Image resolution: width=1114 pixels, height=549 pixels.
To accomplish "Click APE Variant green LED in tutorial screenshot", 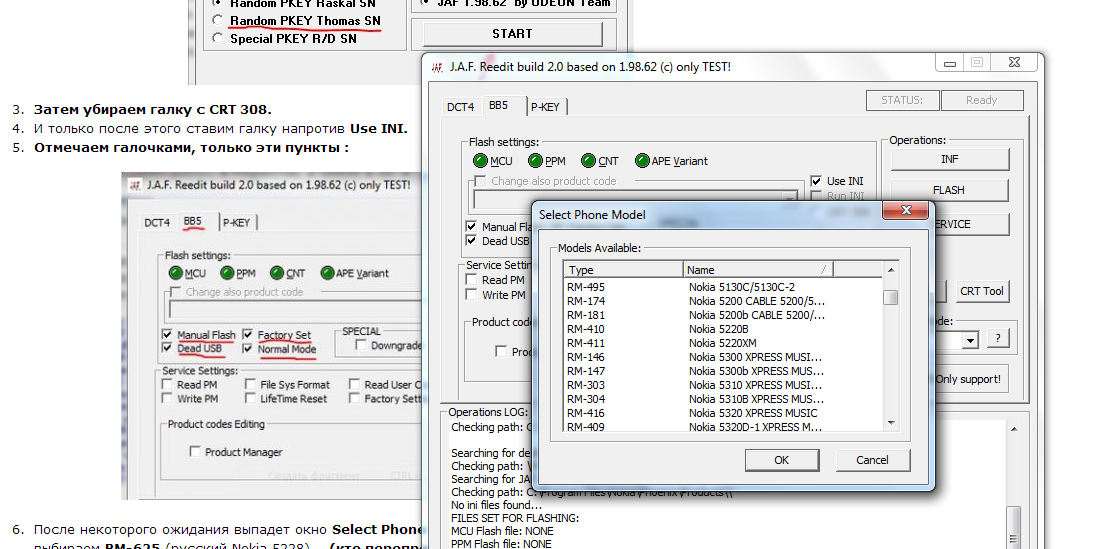I will 328,273.
